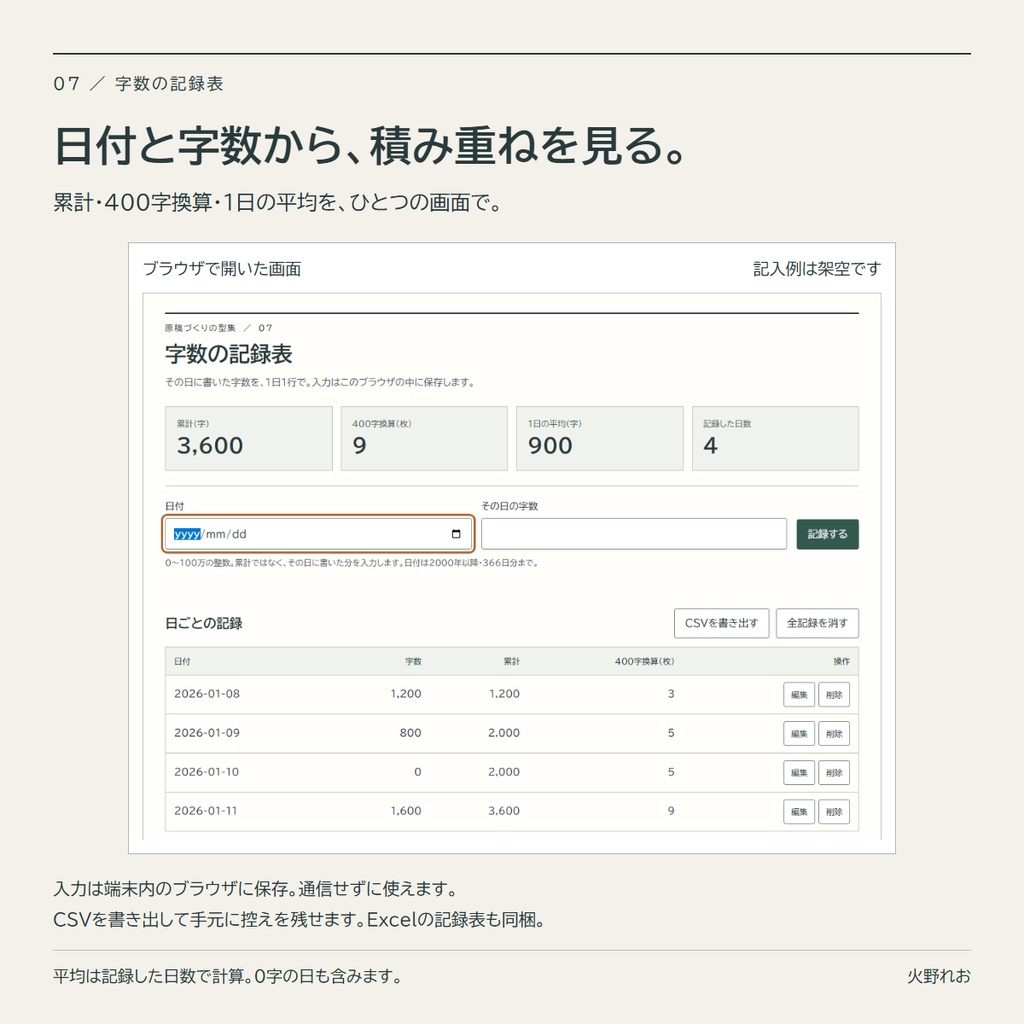Click 削除 for the 2026-01-11 row
The height and width of the screenshot is (1024, 1024).
point(834,812)
